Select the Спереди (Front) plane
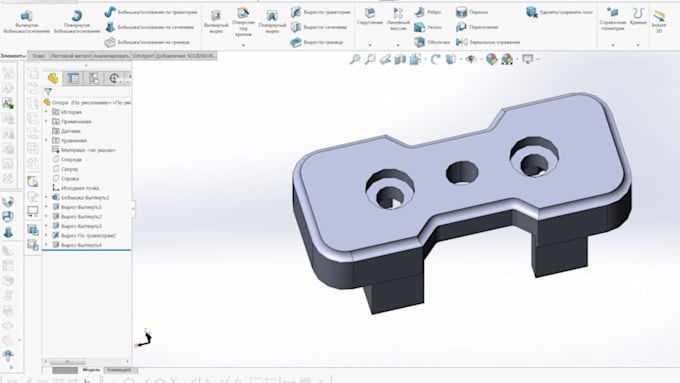Viewport: 680px width, 383px height. 67,160
